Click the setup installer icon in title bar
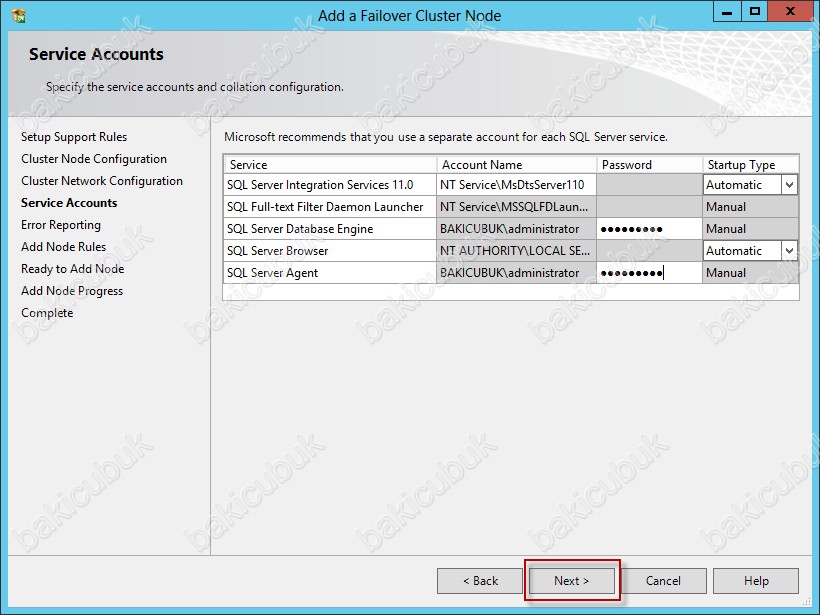 [x=18, y=16]
